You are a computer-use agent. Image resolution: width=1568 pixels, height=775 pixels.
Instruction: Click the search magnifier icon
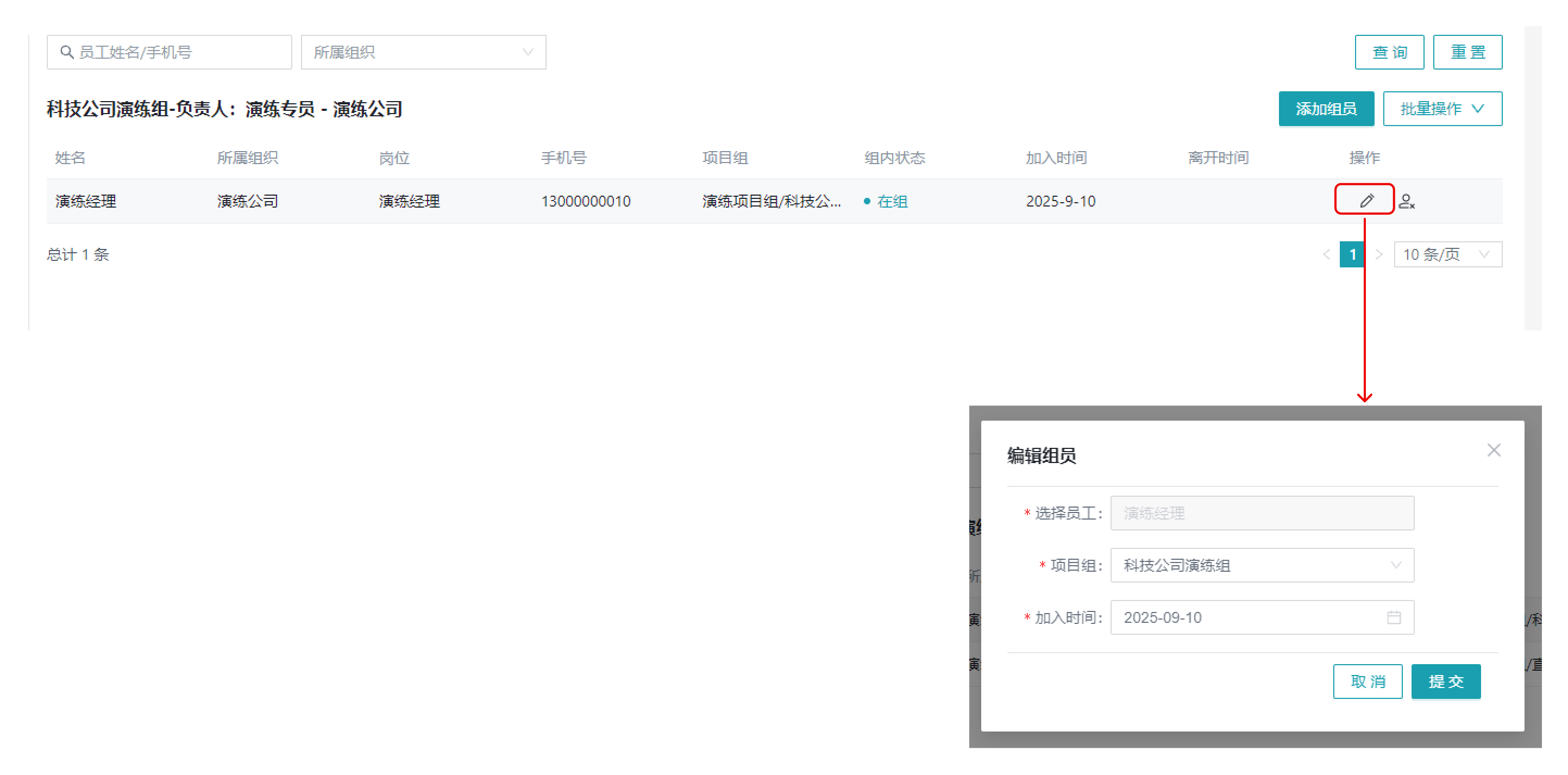(67, 52)
